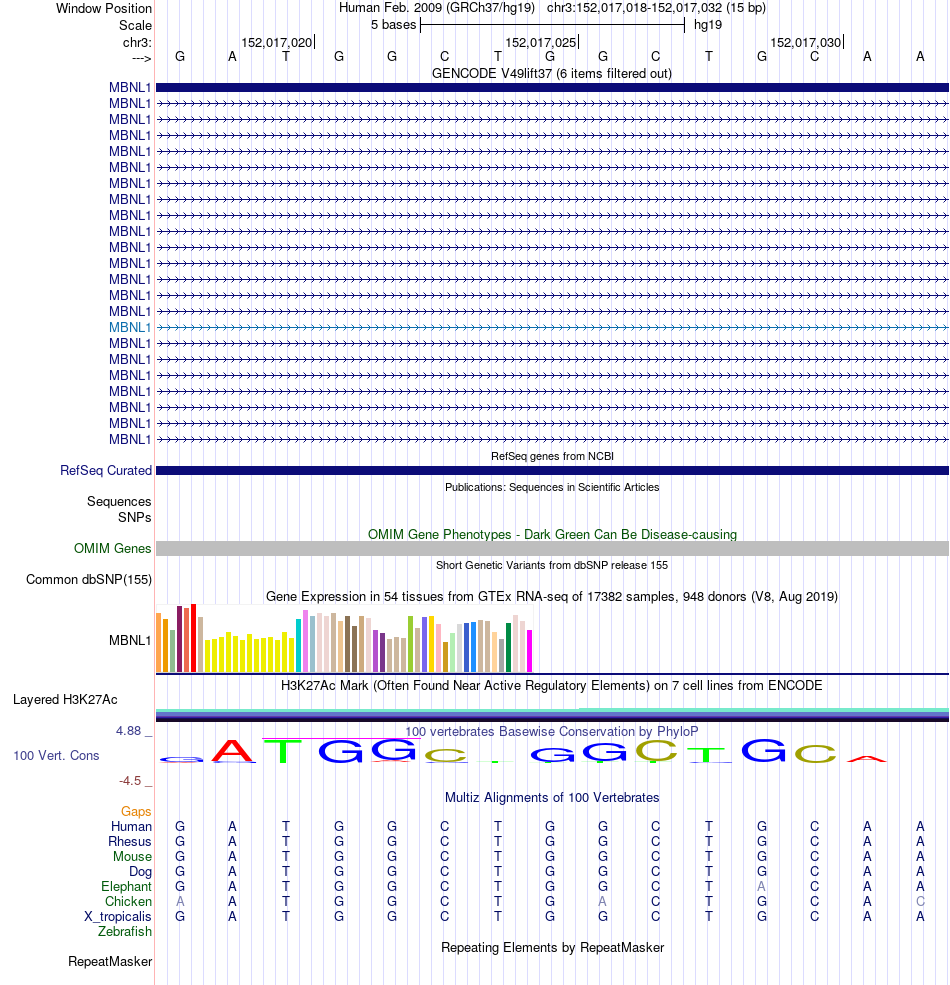The height and width of the screenshot is (985, 950).
Task: Open the GENCODE V49lift37 track title
Action: tap(552, 73)
